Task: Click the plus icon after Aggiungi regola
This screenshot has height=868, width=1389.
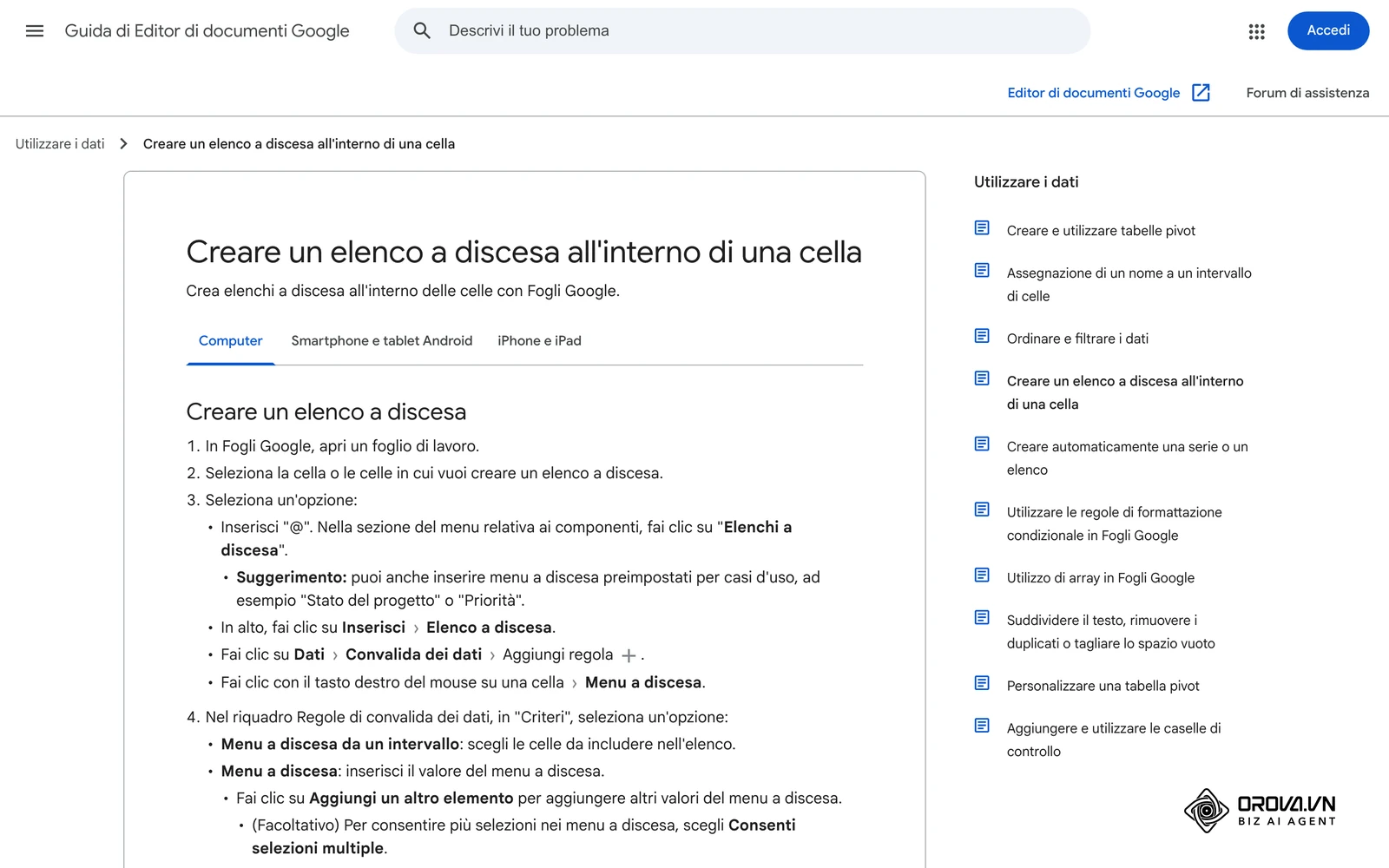Action: 629,656
